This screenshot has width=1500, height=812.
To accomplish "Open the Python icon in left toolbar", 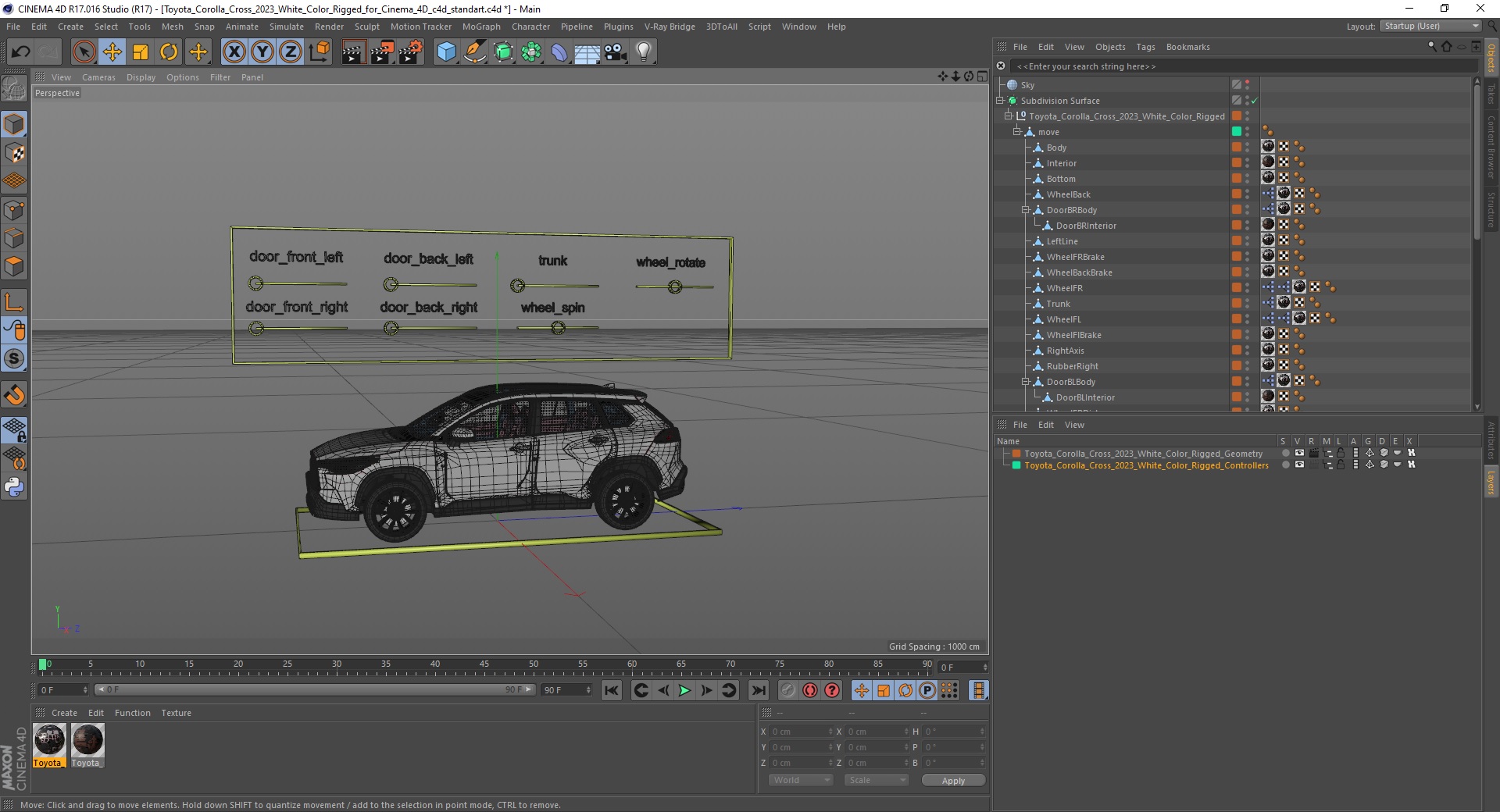I will click(14, 487).
